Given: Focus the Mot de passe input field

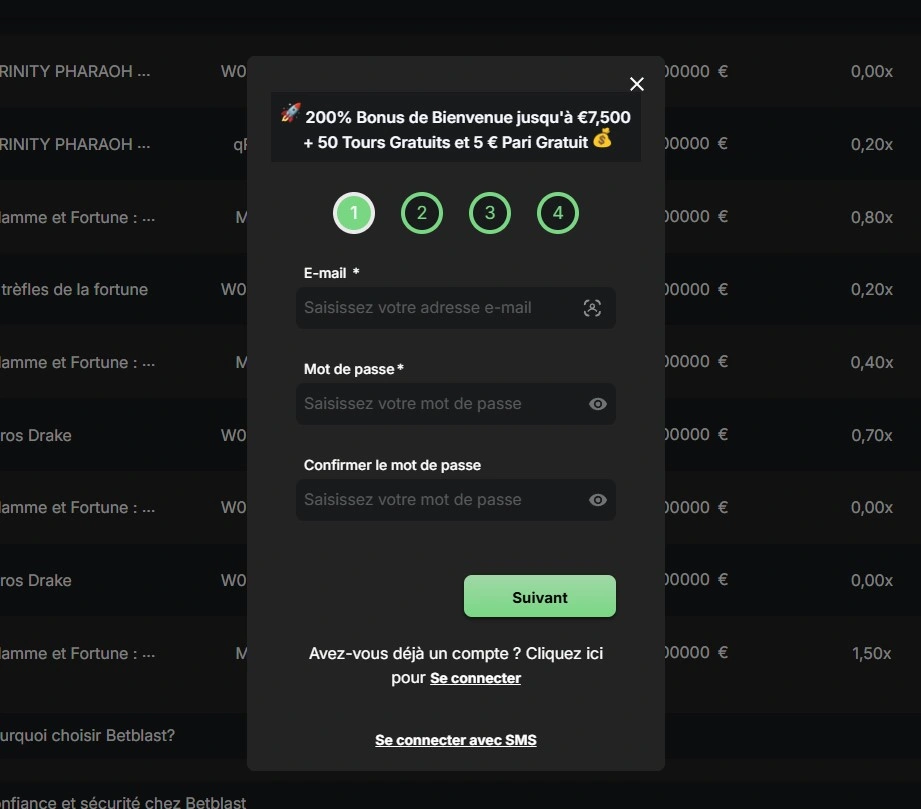Looking at the screenshot, I should (440, 404).
